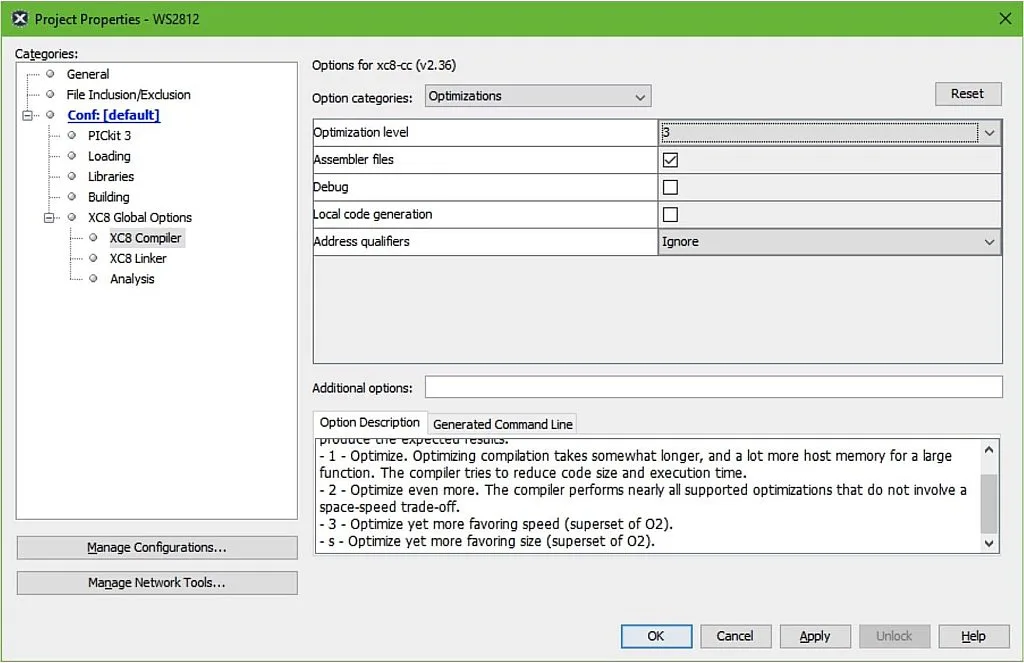This screenshot has width=1024, height=663.
Task: Enable the Debug checkbox
Action: (x=670, y=187)
